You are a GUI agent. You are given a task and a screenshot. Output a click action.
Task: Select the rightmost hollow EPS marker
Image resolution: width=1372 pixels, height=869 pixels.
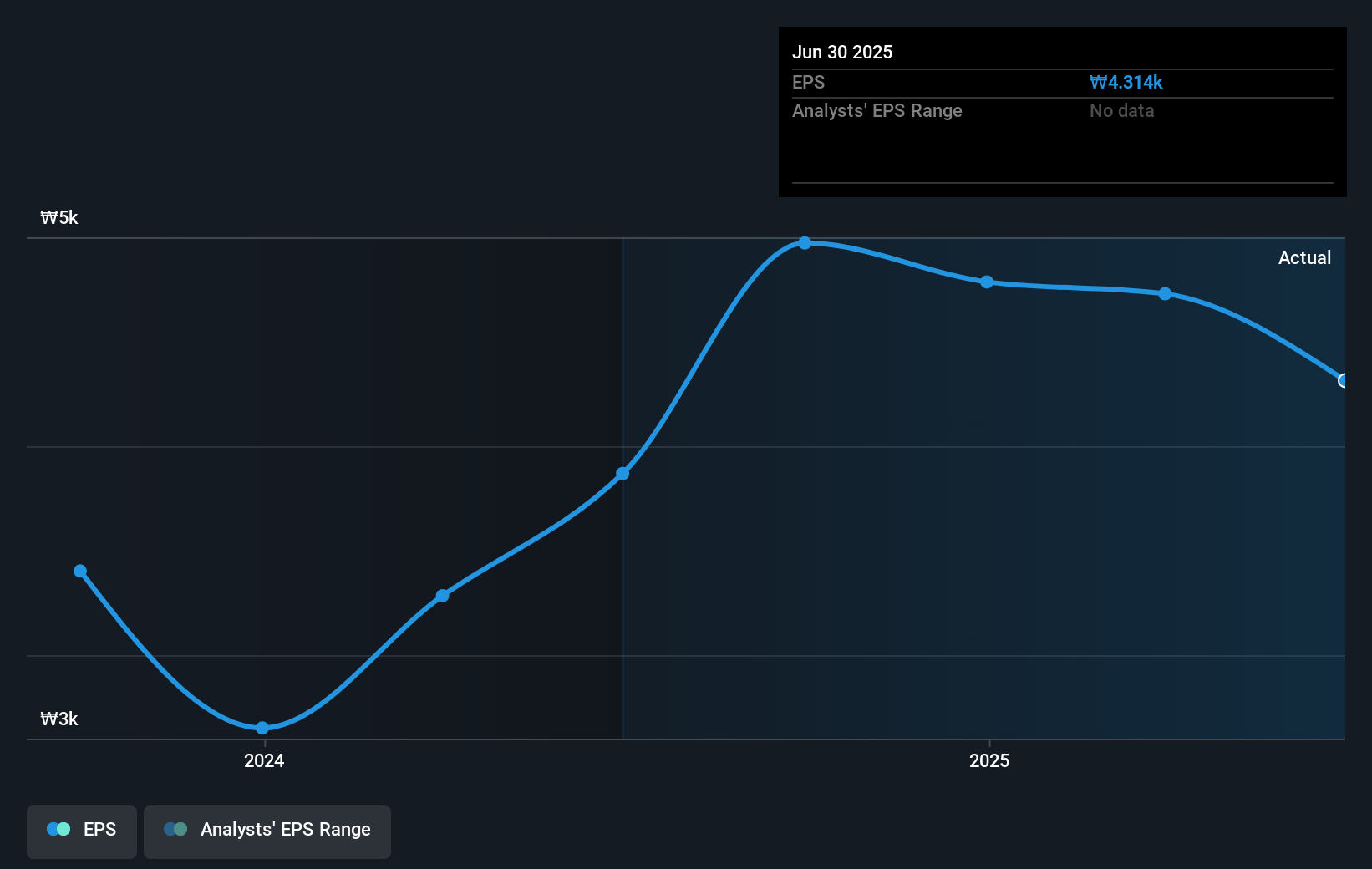click(x=1344, y=380)
